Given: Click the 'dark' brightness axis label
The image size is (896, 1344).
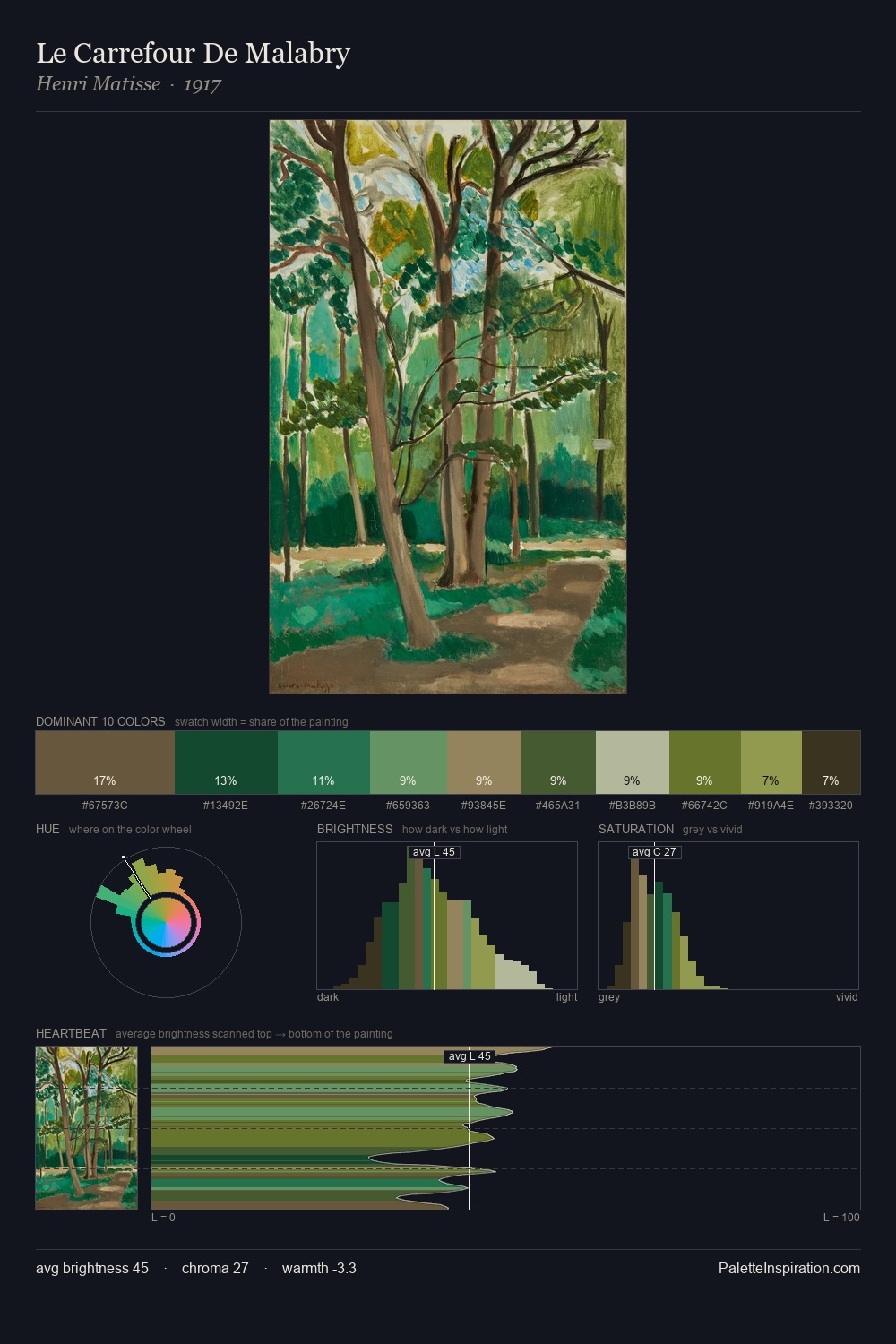Looking at the screenshot, I should coord(328,997).
